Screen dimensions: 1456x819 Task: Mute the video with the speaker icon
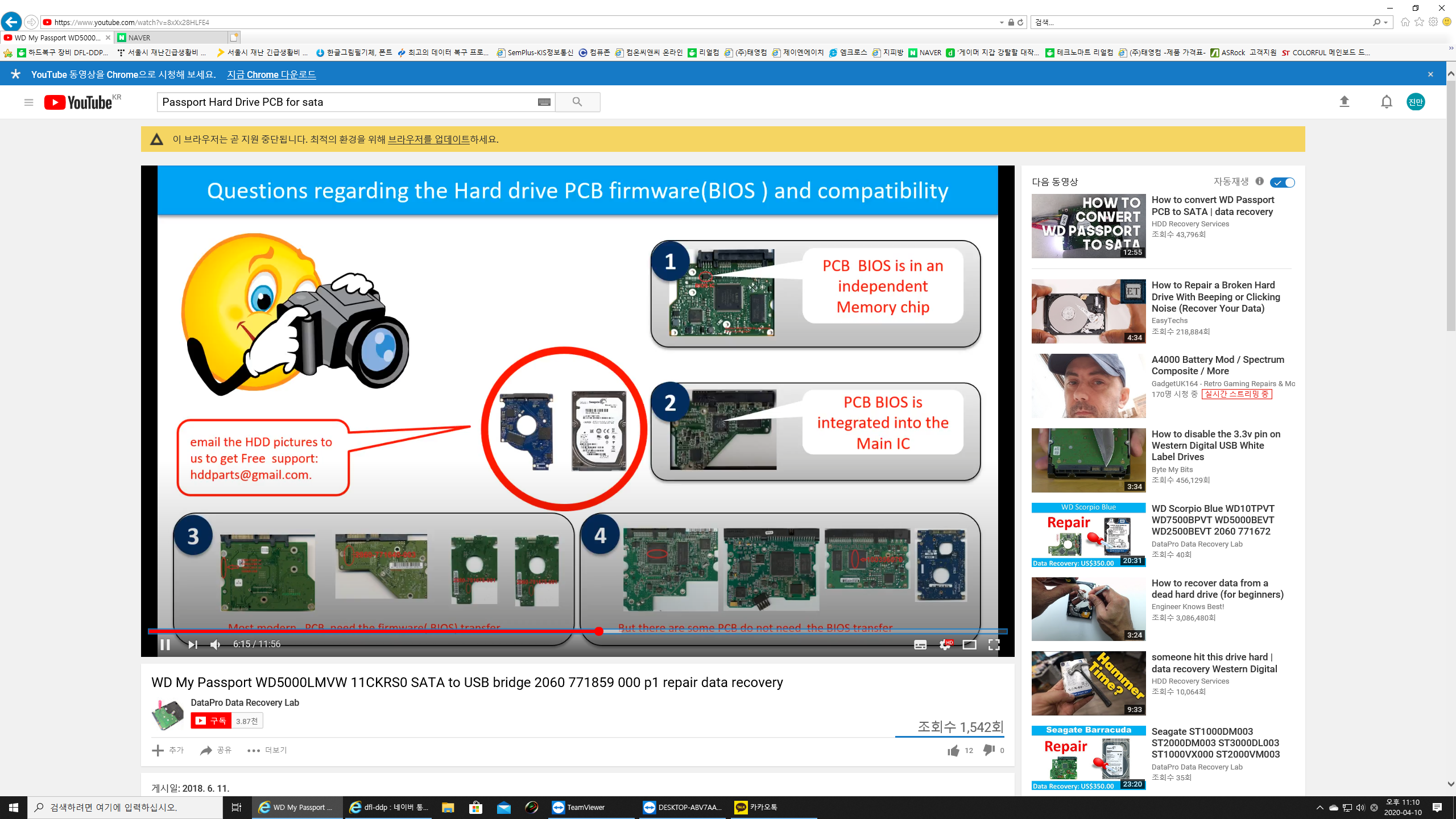[x=215, y=644]
